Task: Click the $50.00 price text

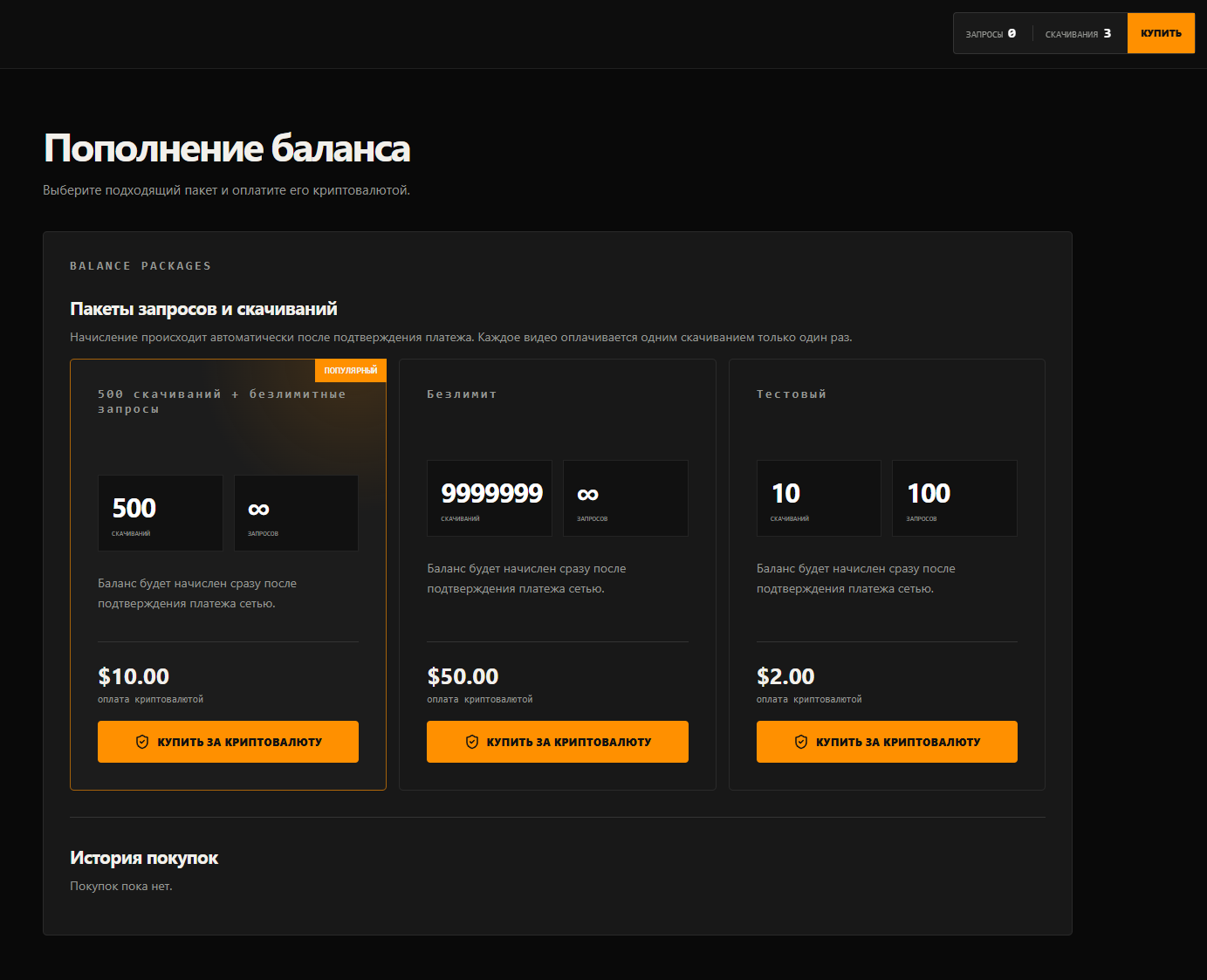Action: point(463,676)
